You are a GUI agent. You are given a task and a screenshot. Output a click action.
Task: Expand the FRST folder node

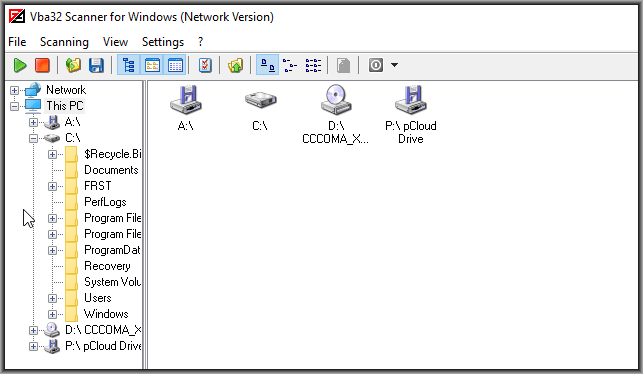(x=52, y=186)
